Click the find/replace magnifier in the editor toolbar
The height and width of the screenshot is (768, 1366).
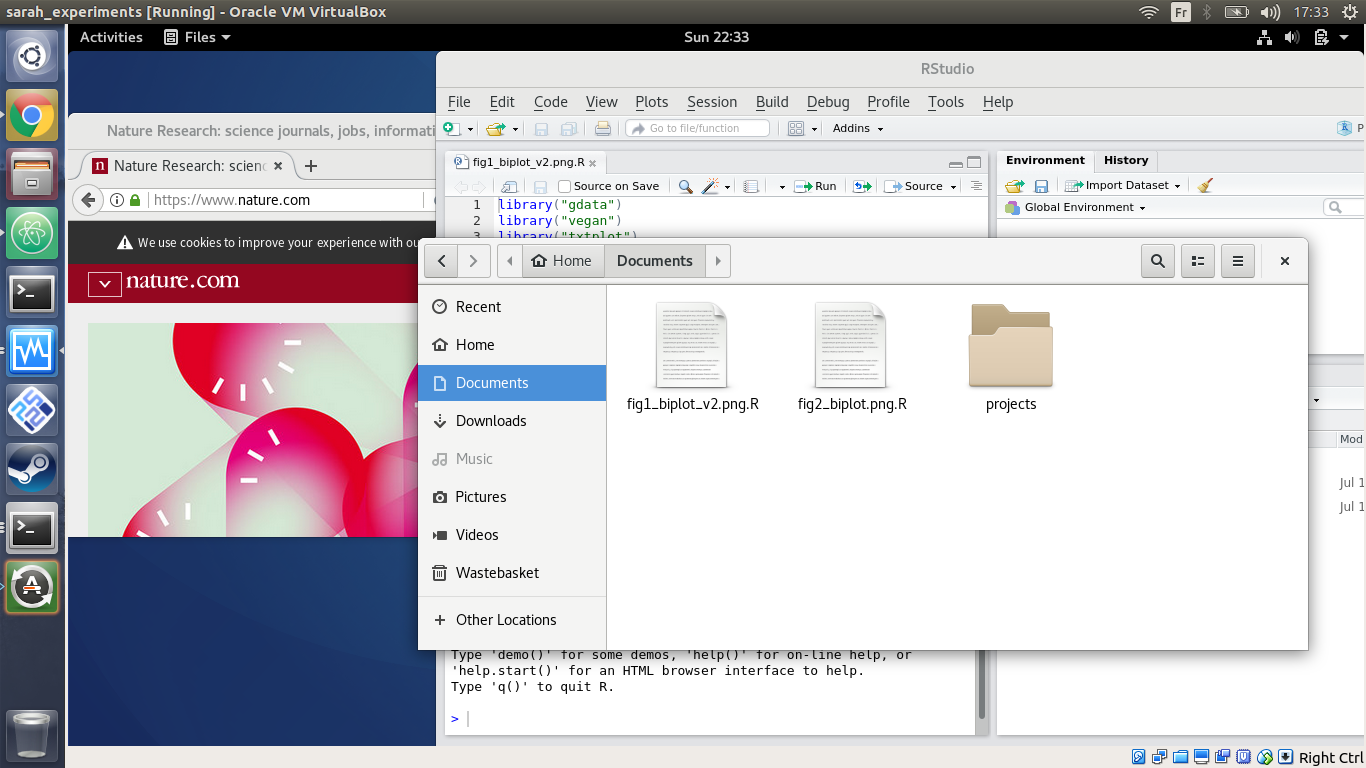(x=685, y=186)
